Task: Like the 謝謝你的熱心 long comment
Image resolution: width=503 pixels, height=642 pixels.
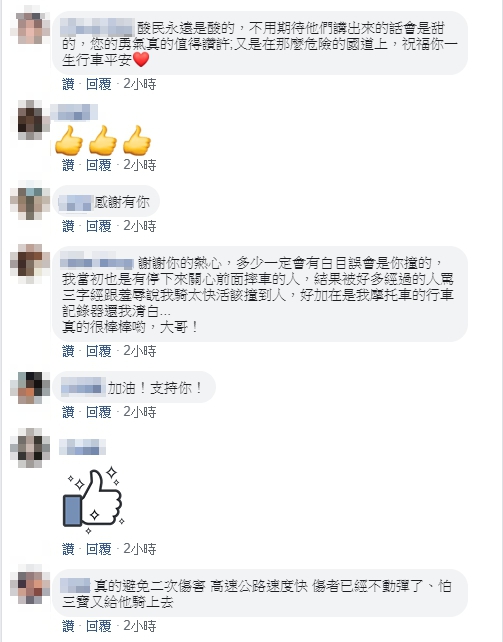Action: point(68,351)
